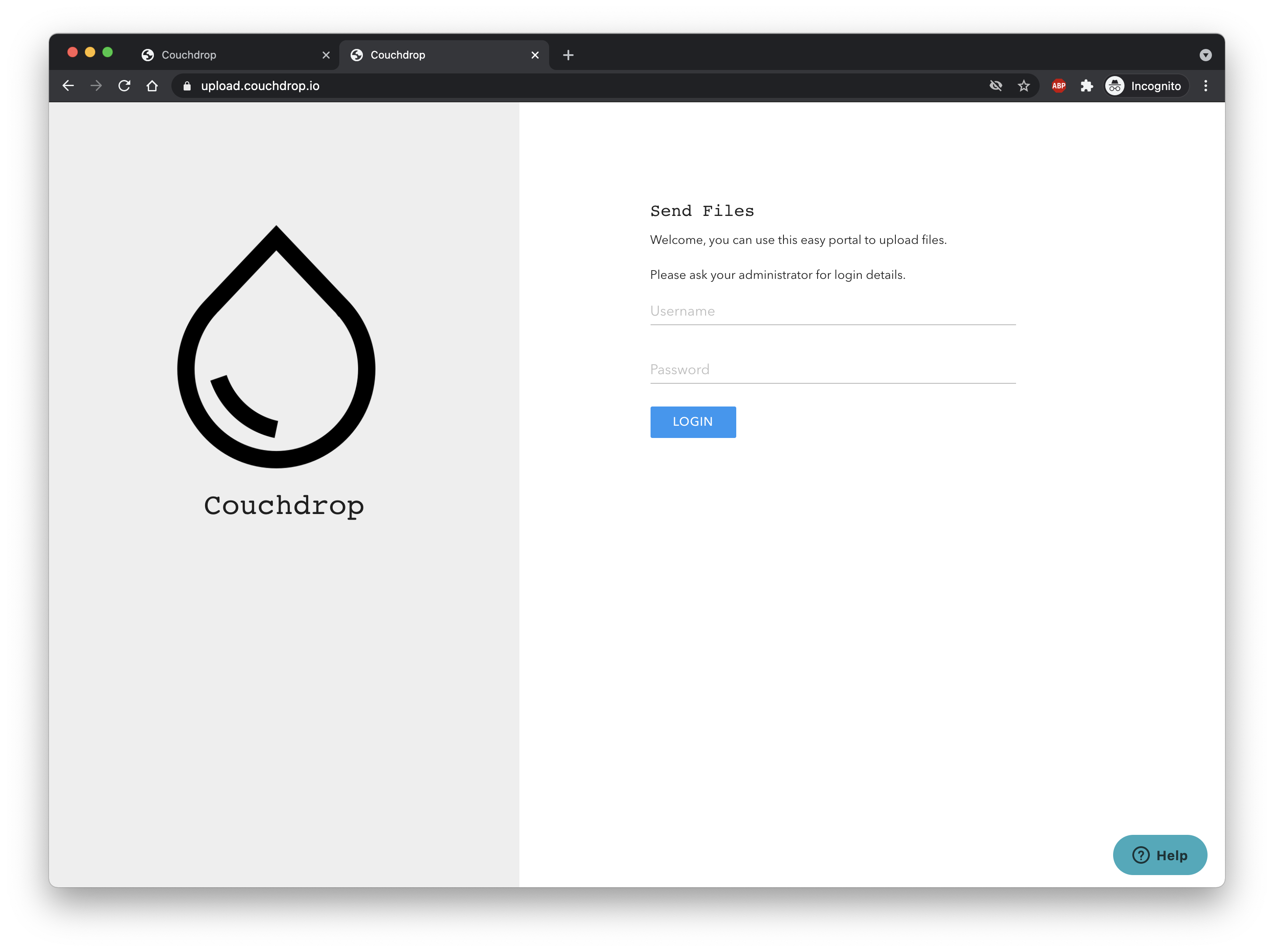
Task: Click the yellow minimize window button
Action: click(x=90, y=52)
